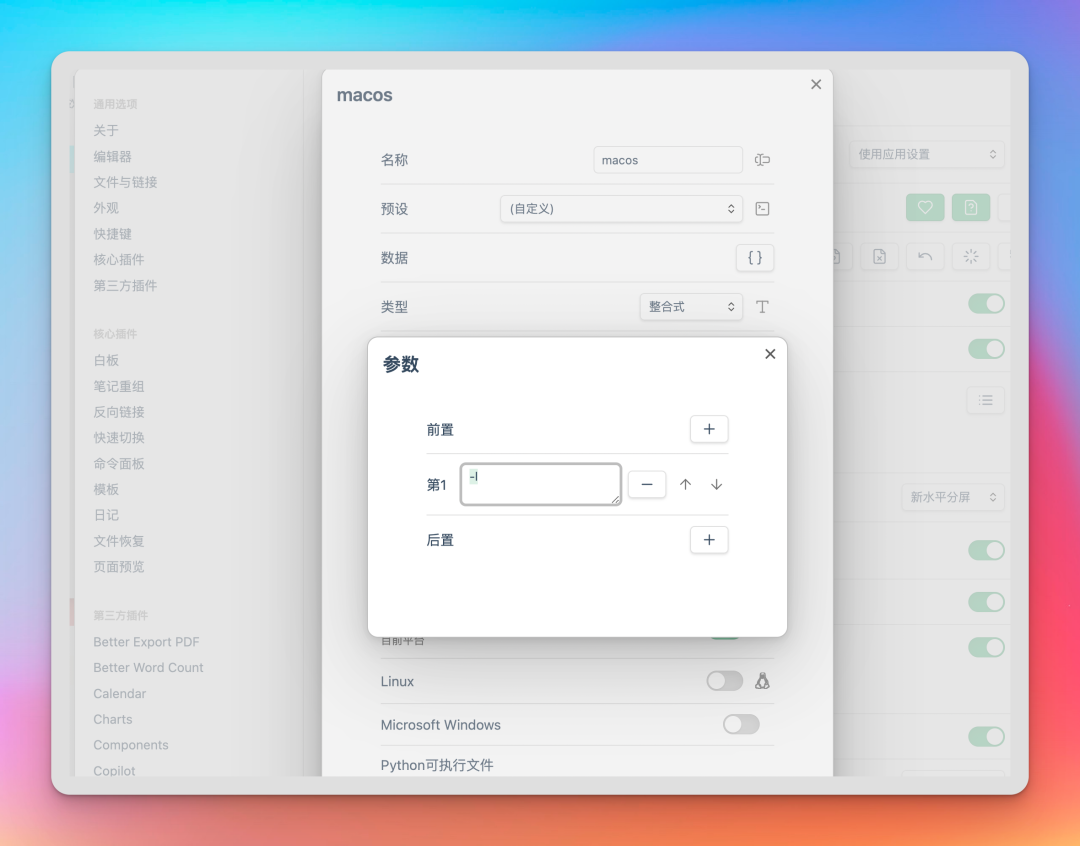Image resolution: width=1080 pixels, height=846 pixels.
Task: Click the green heart button in background settings
Action: coord(925,207)
